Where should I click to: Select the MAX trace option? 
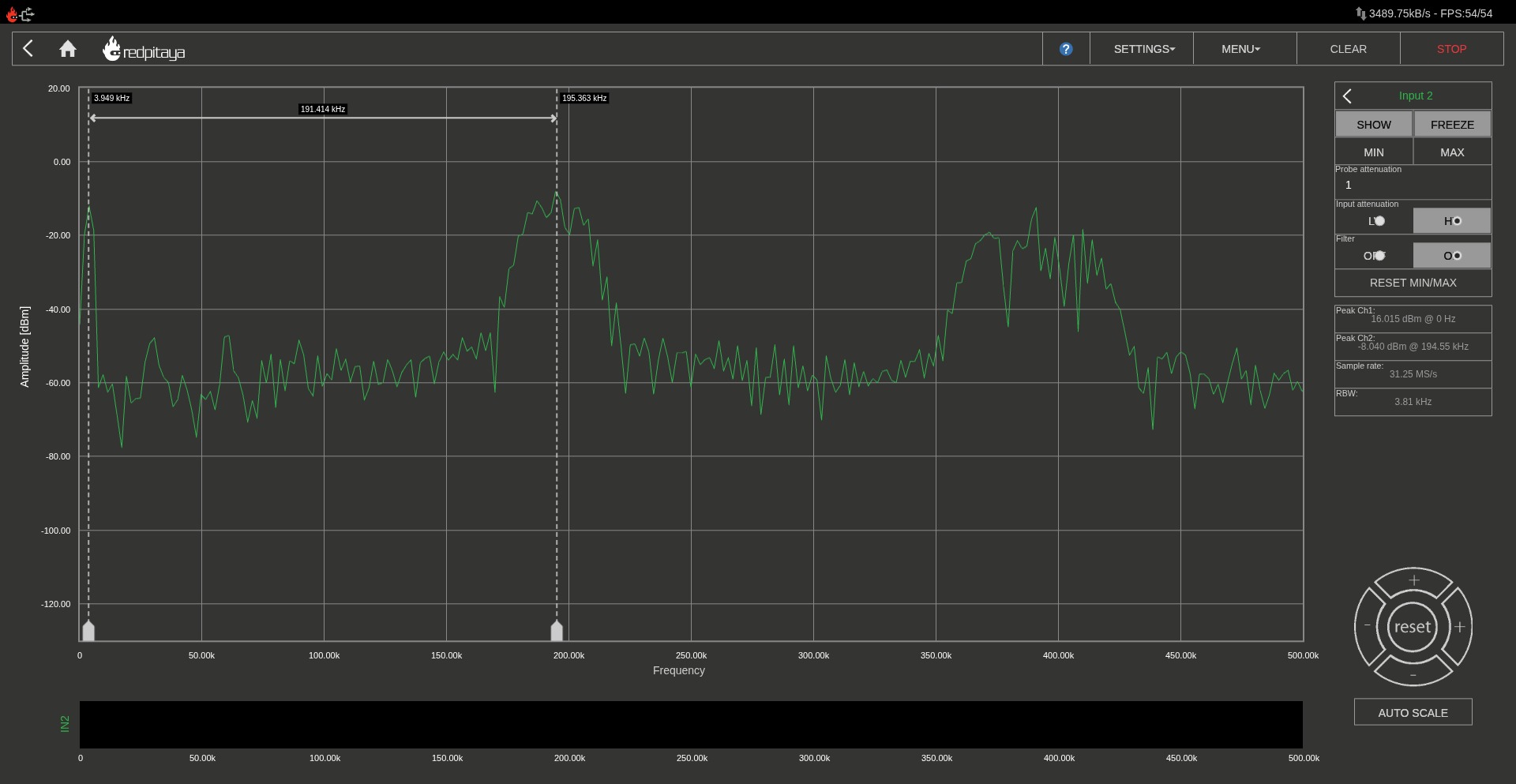[1452, 152]
